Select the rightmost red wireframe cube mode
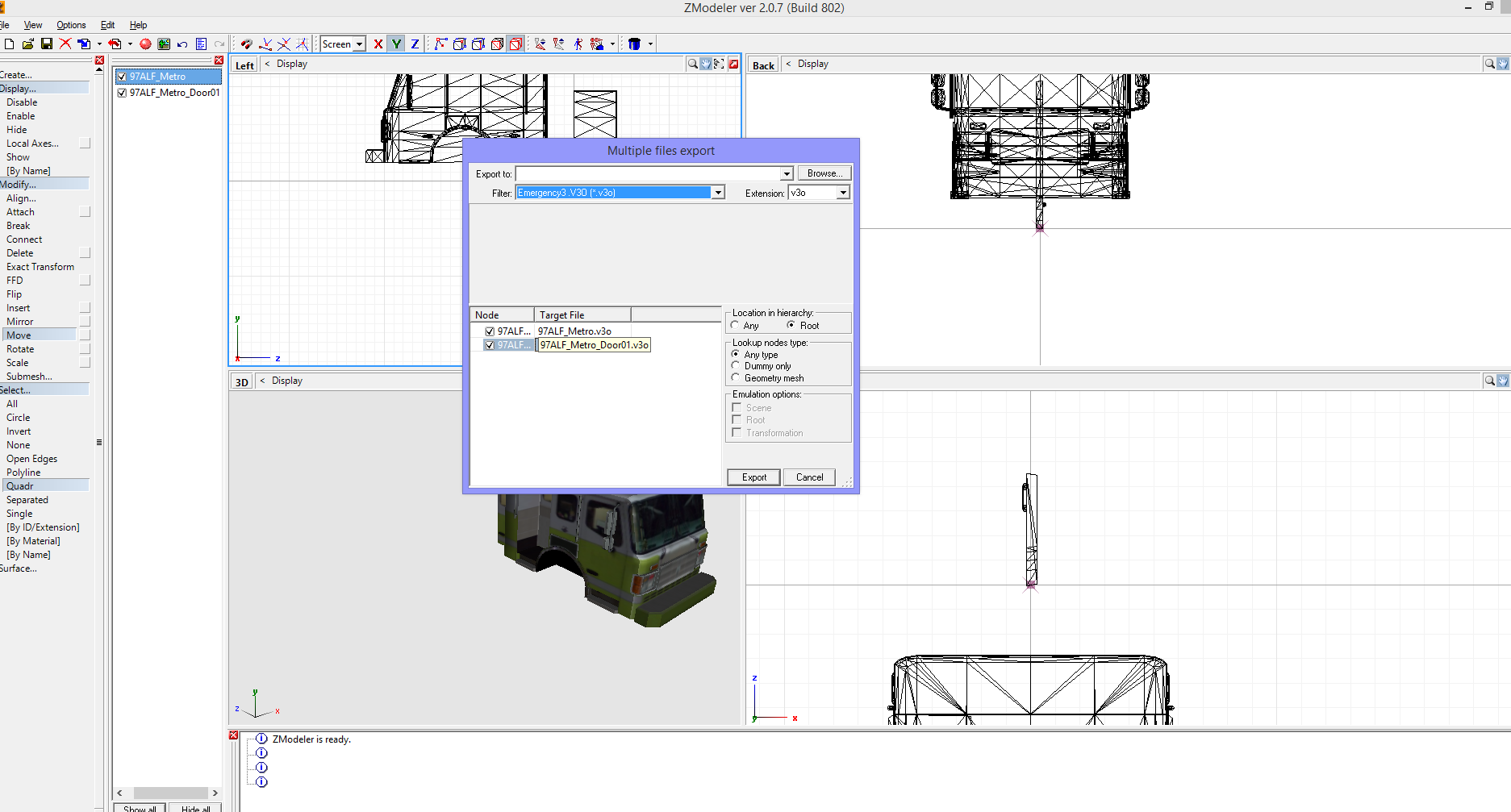The height and width of the screenshot is (812, 1511). click(x=516, y=44)
